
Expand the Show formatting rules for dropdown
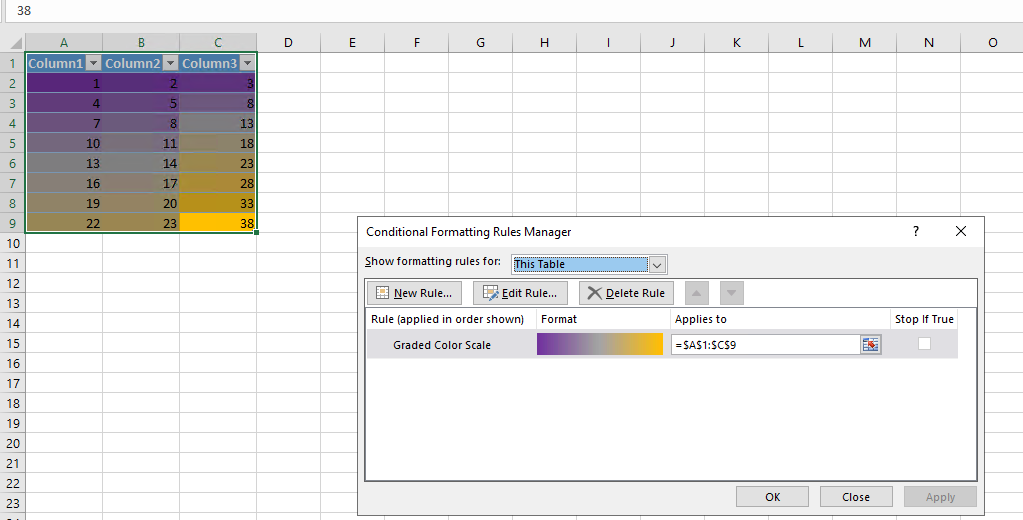click(x=657, y=264)
